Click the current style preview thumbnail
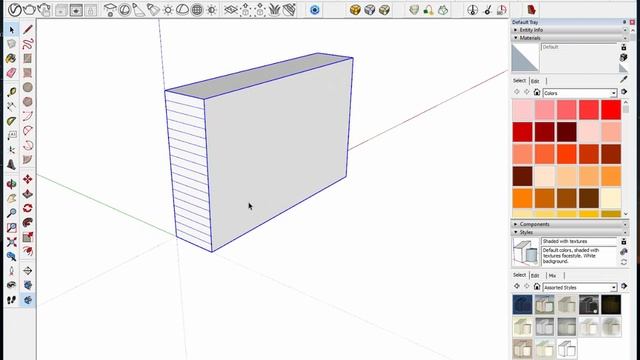Image resolution: width=640 pixels, height=360 pixels. 526,252
